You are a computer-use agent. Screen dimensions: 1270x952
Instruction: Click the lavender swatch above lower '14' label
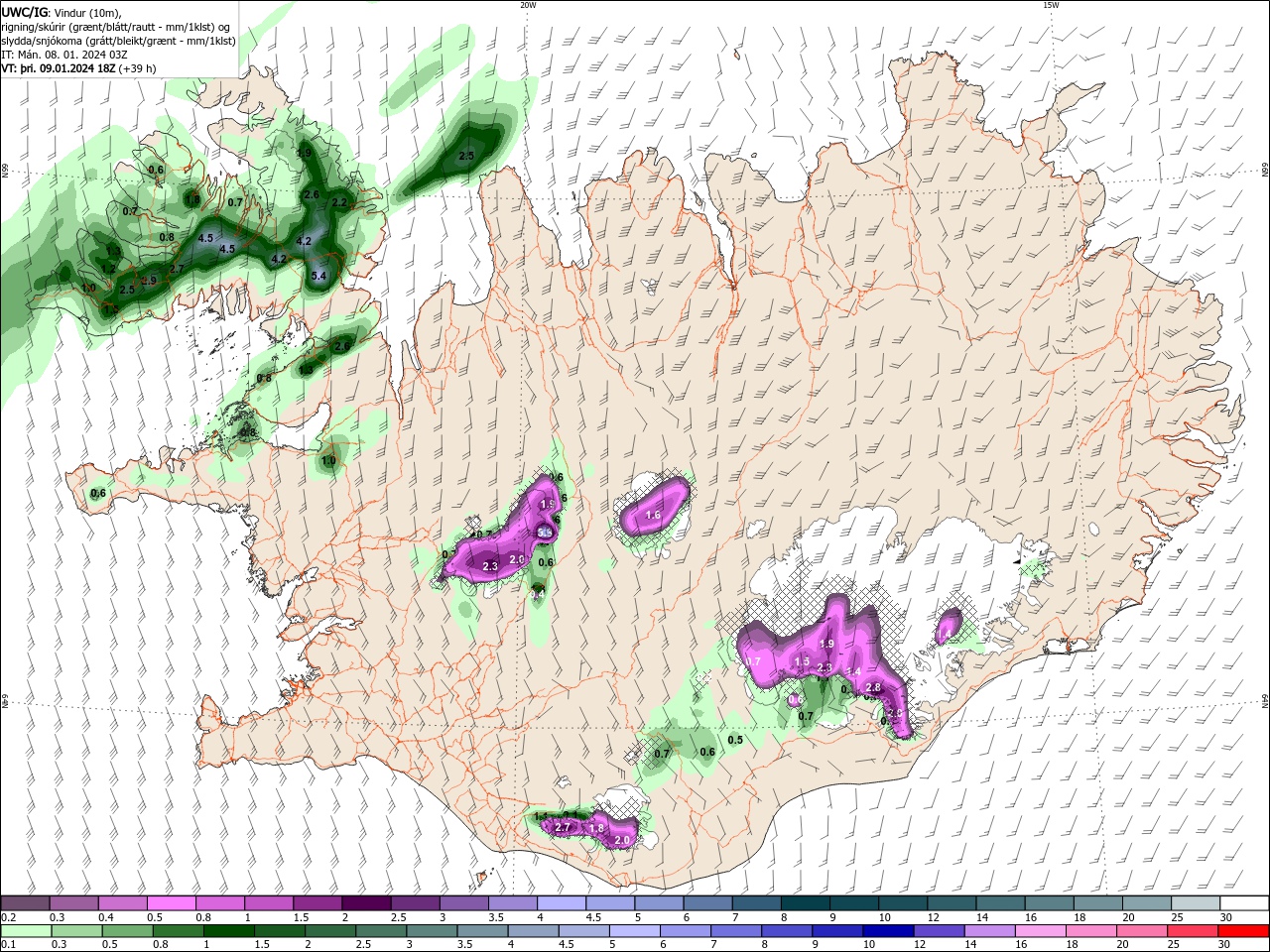click(x=989, y=931)
